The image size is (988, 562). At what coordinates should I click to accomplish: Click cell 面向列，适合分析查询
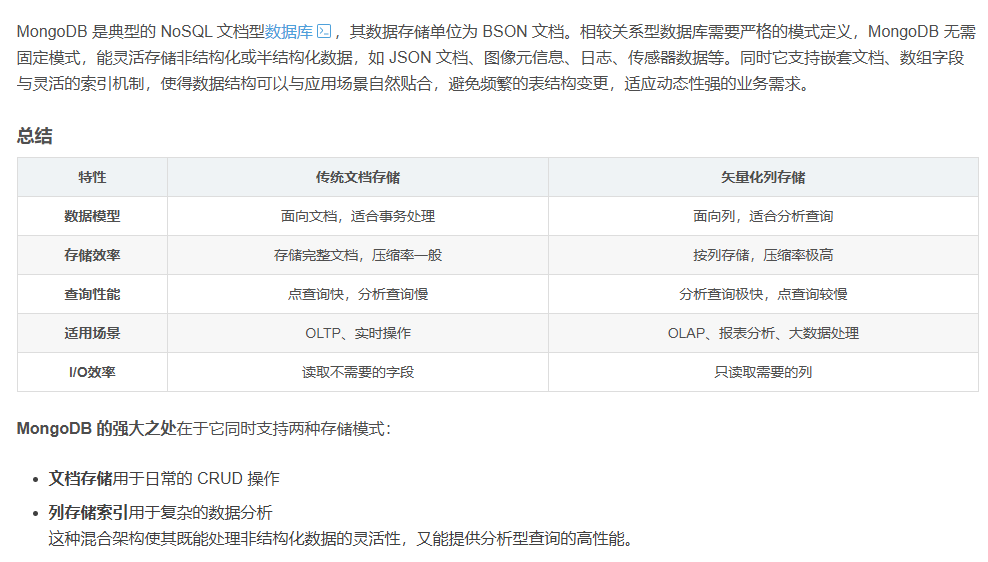[x=763, y=216]
